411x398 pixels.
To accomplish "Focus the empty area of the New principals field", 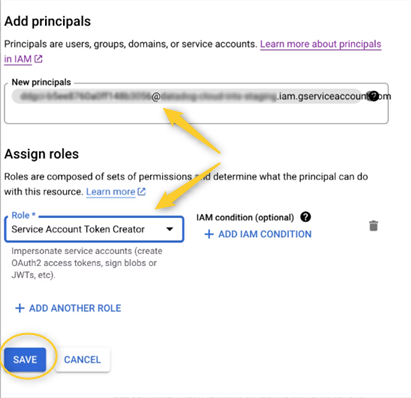I will [x=196, y=114].
